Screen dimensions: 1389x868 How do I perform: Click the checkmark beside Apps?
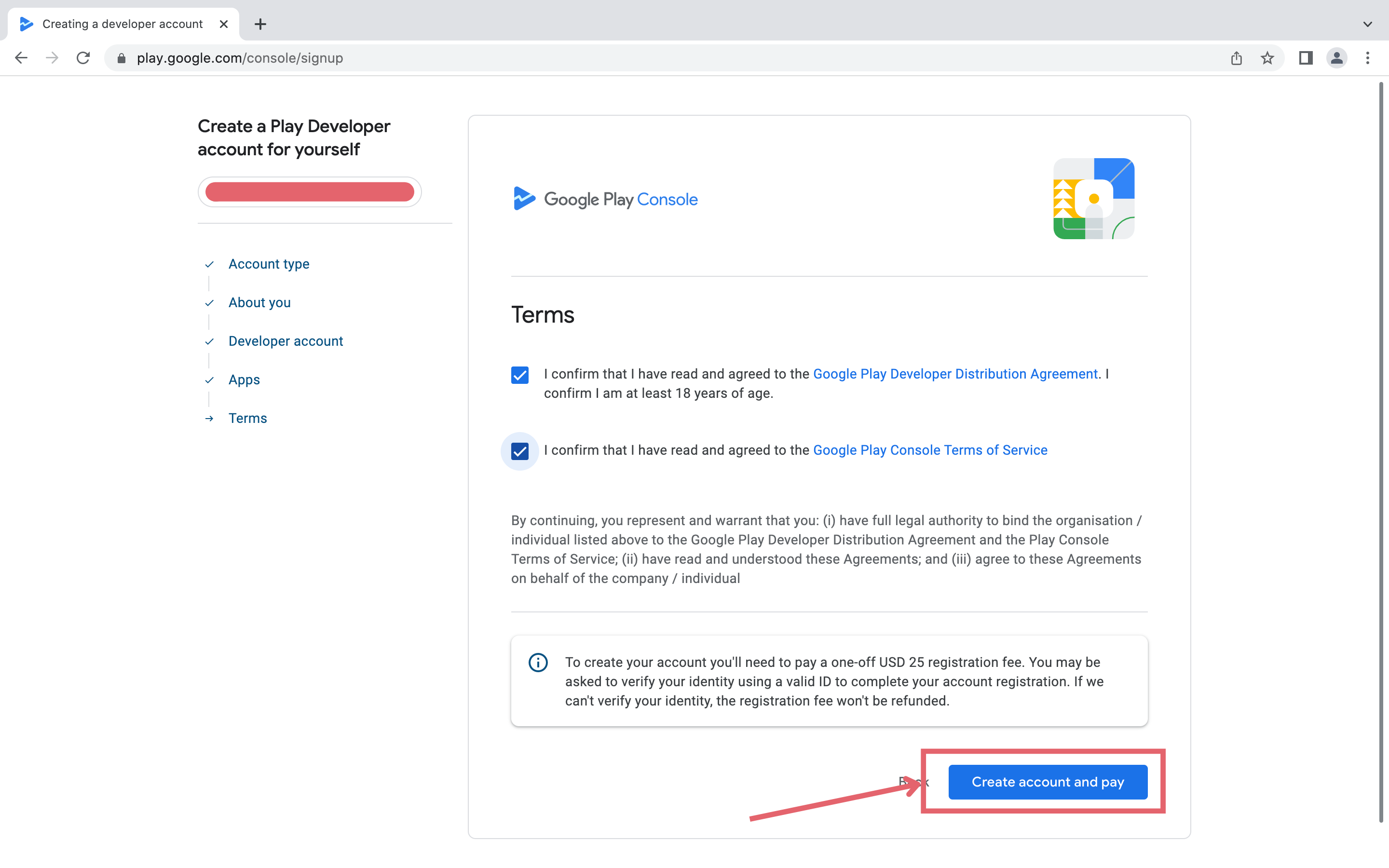(x=209, y=380)
